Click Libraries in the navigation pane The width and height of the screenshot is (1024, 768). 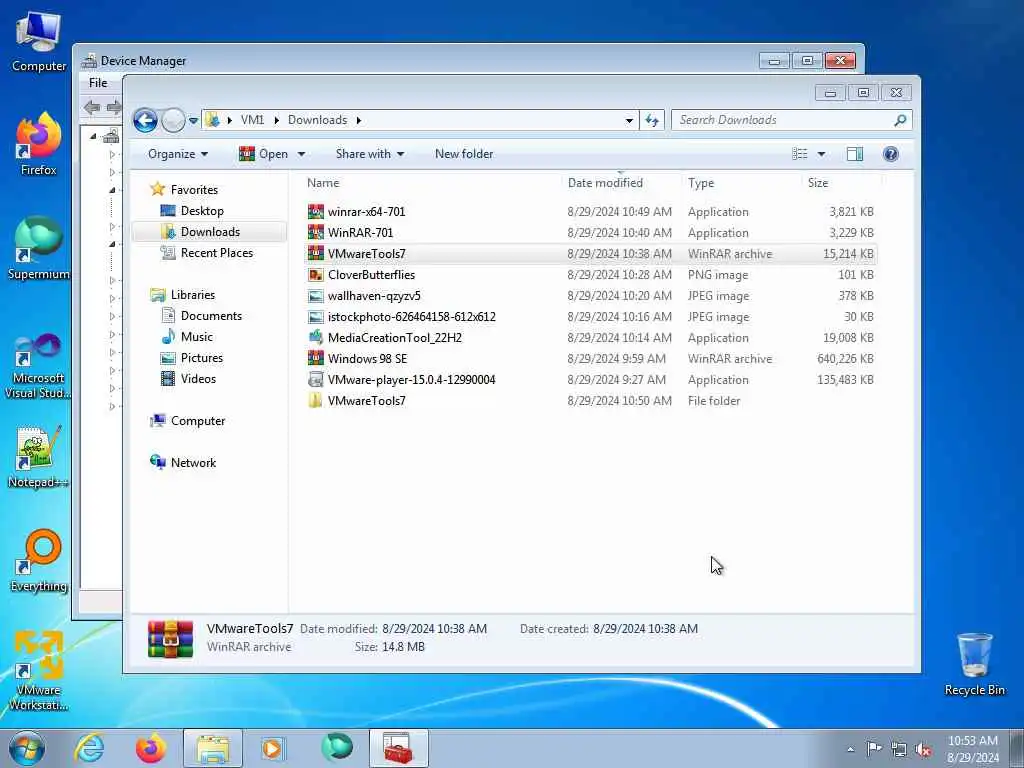(x=193, y=295)
